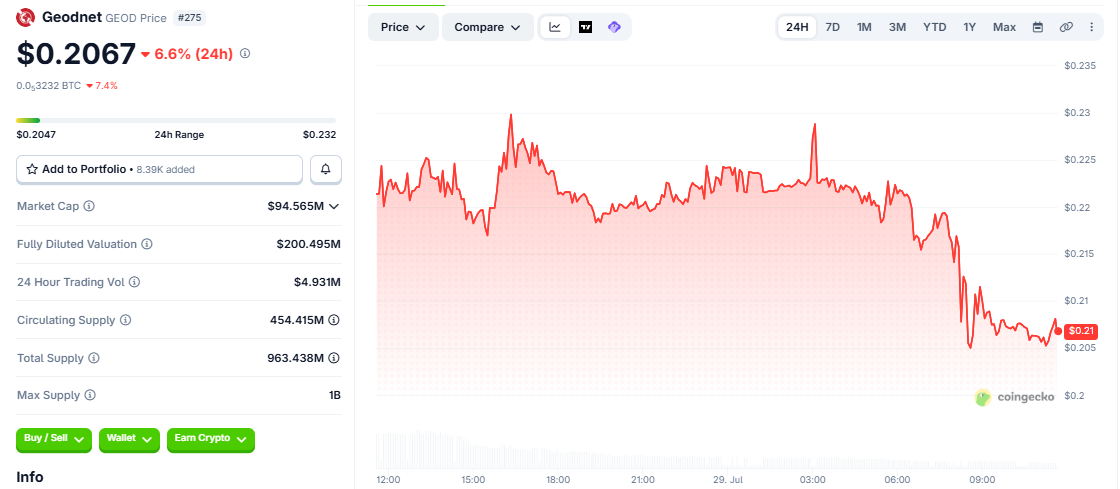Click the 29. Jul axis label
Screen dimensions: 1120x489
(728, 479)
